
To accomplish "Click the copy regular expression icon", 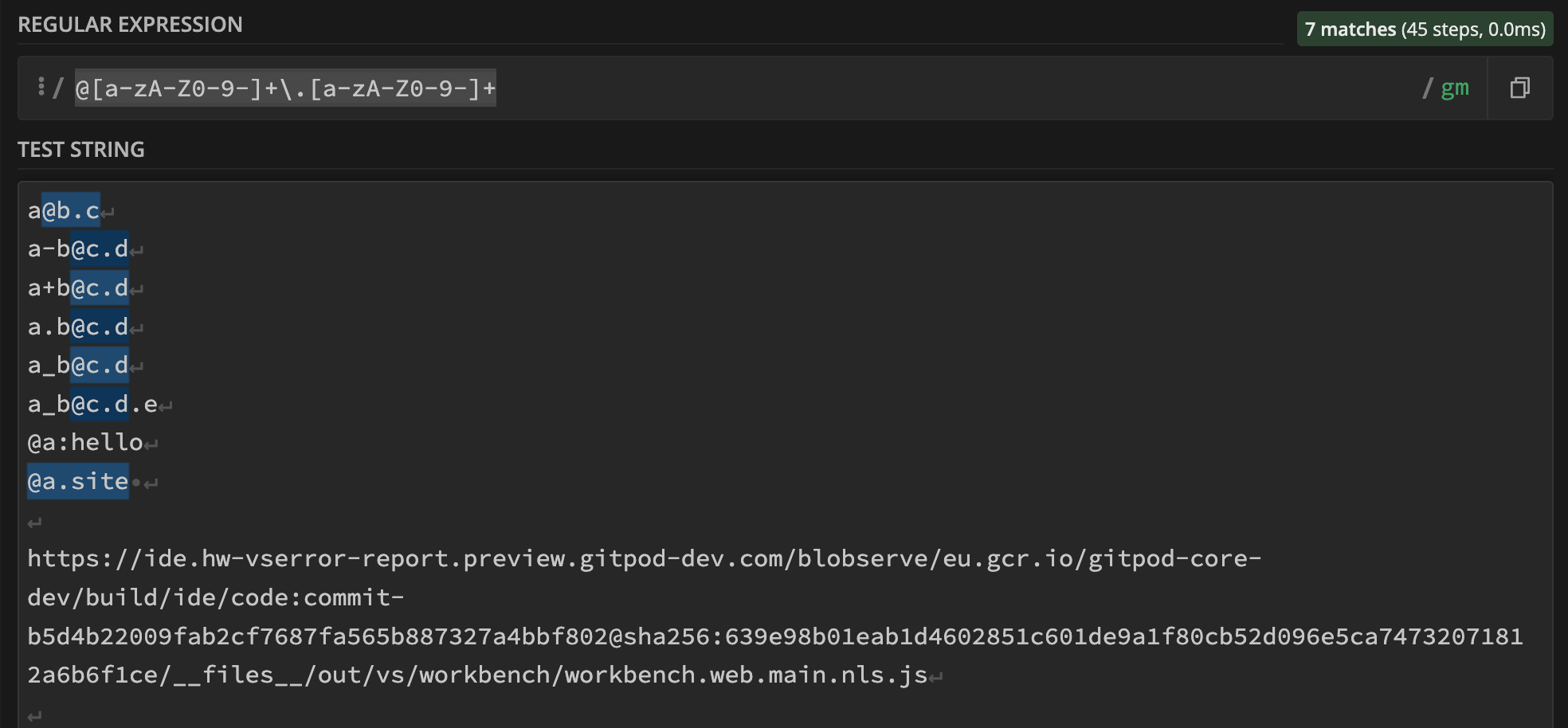I will [1519, 88].
